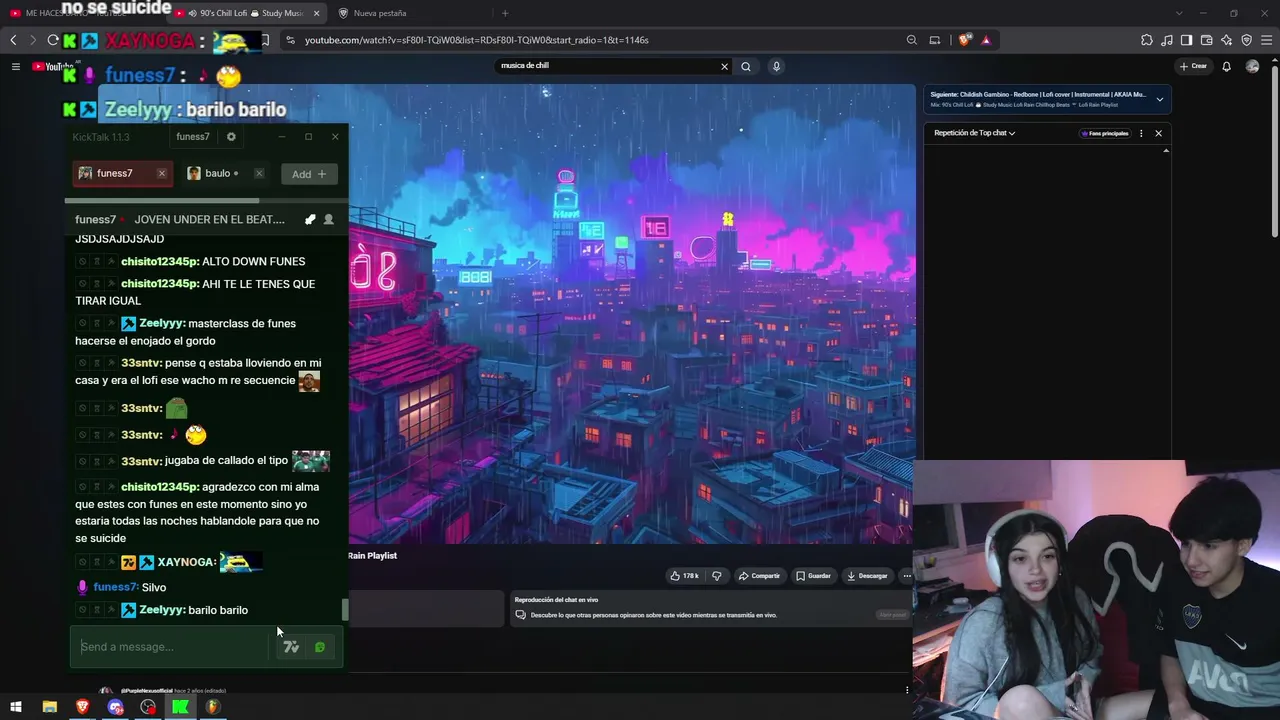Open chatters list icon in KickTalk header
Viewport: 1280px width, 720px height.
coord(328,220)
